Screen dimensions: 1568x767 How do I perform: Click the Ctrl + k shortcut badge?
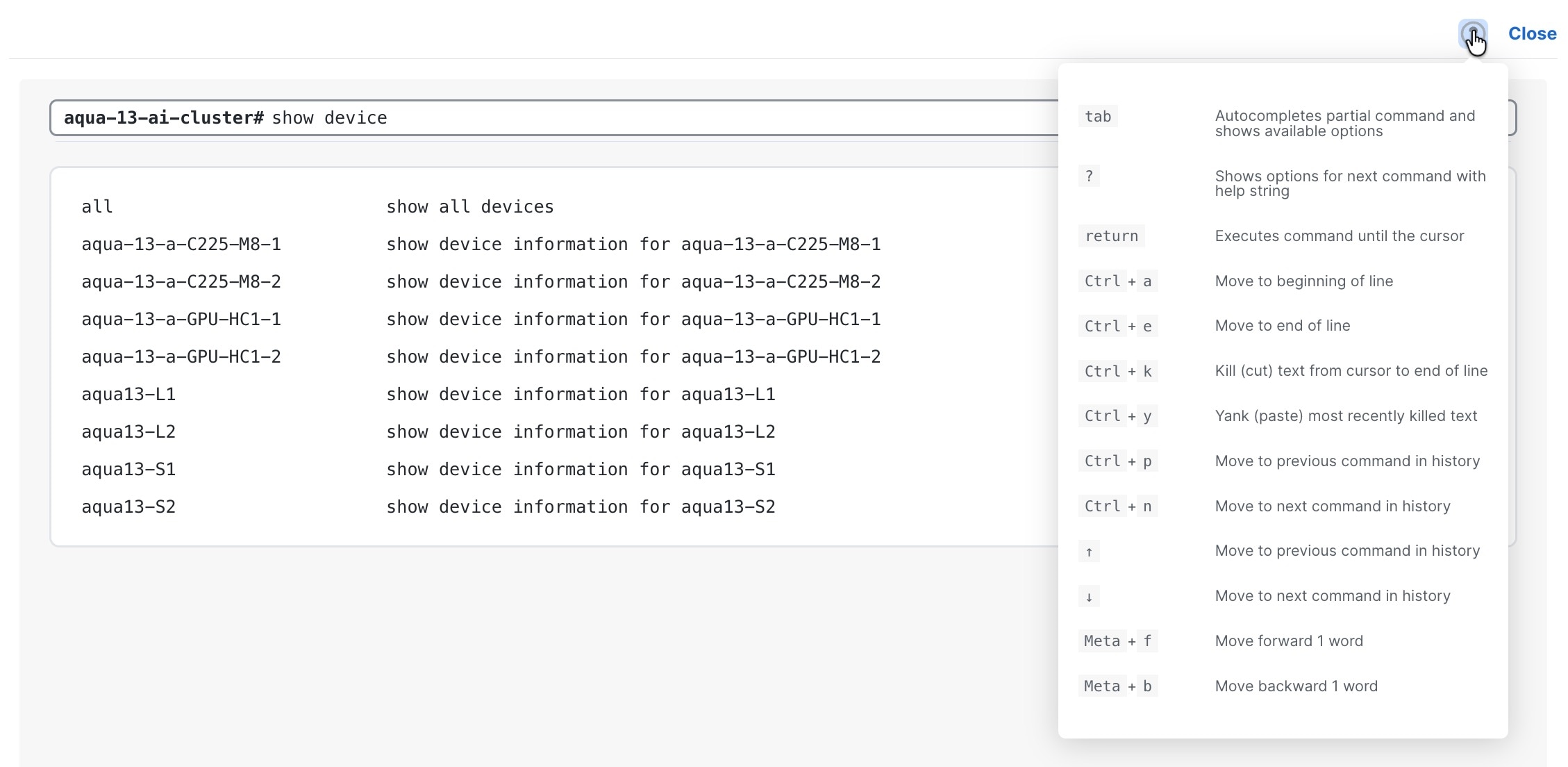tap(1117, 372)
